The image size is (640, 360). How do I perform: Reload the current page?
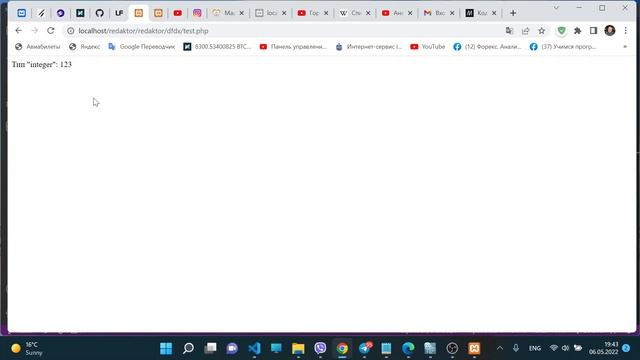[51, 31]
